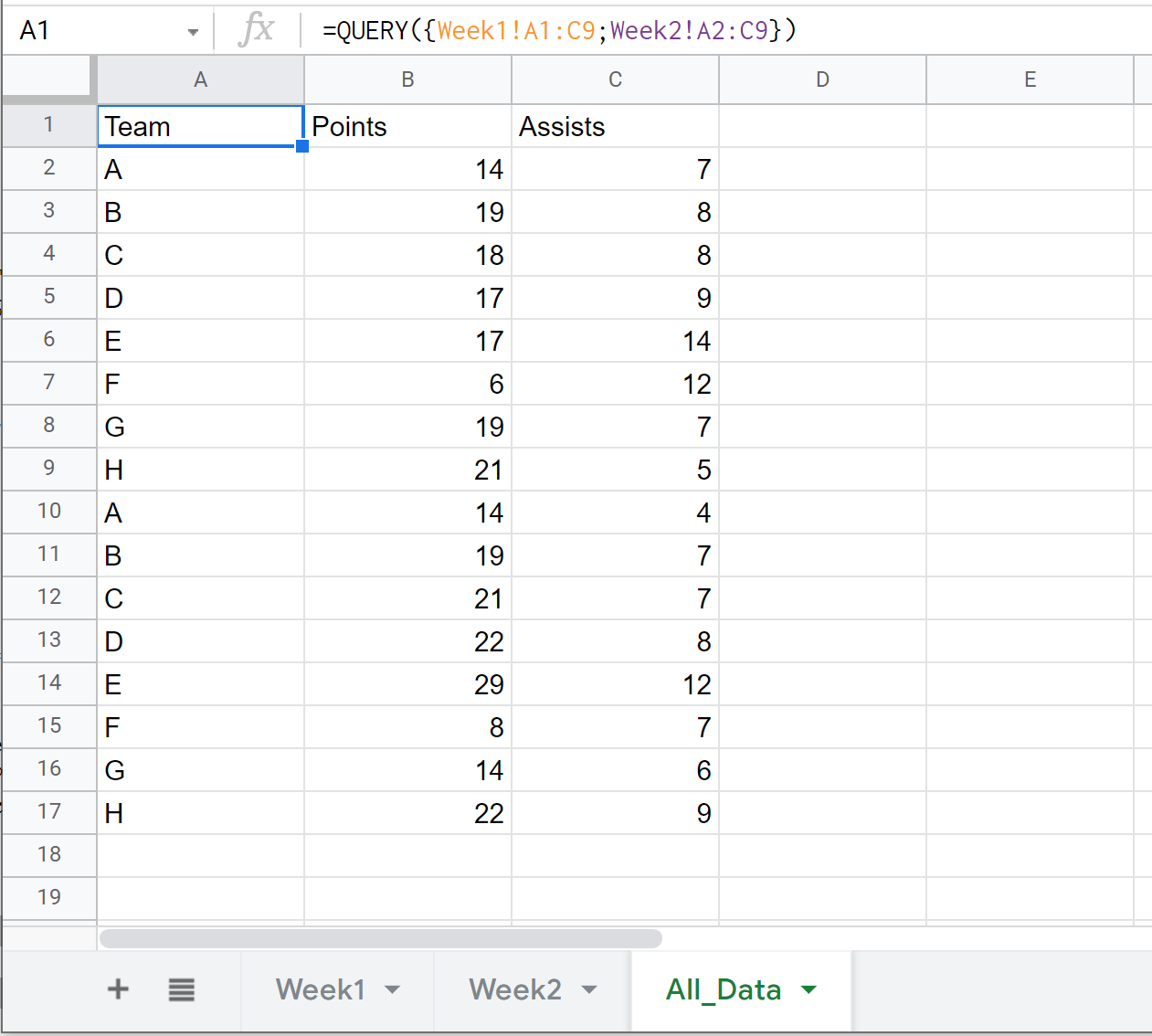Open the Name Box dropdown arrow
The image size is (1152, 1036).
[193, 32]
